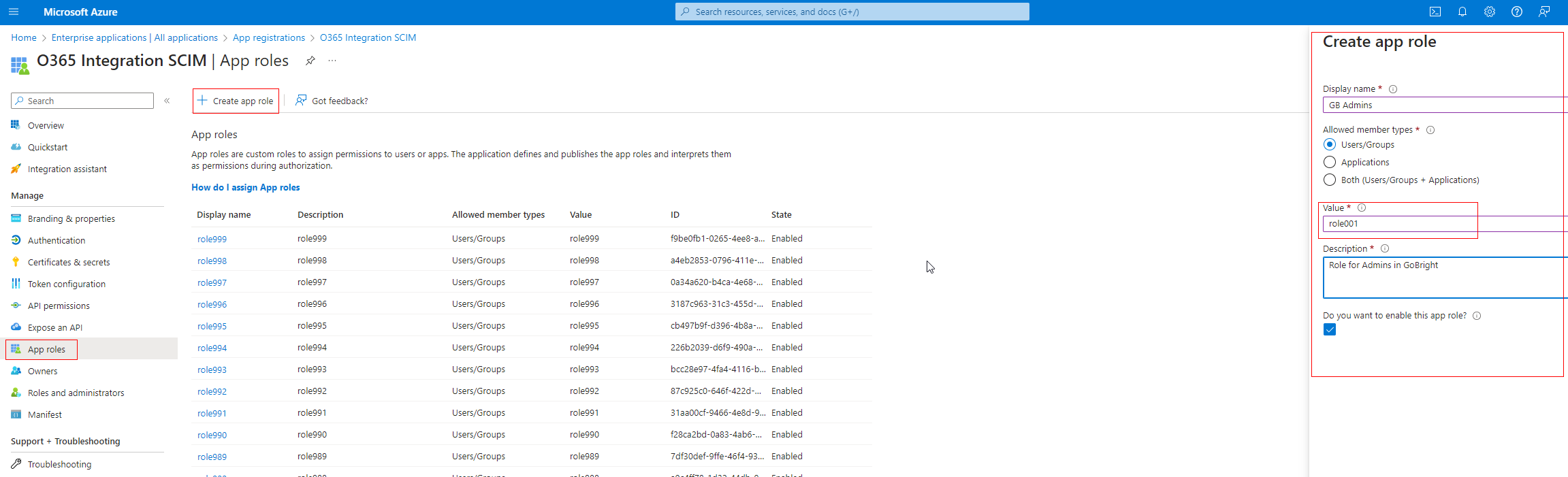Open portal settings gear
1568x477 pixels.
click(1490, 12)
